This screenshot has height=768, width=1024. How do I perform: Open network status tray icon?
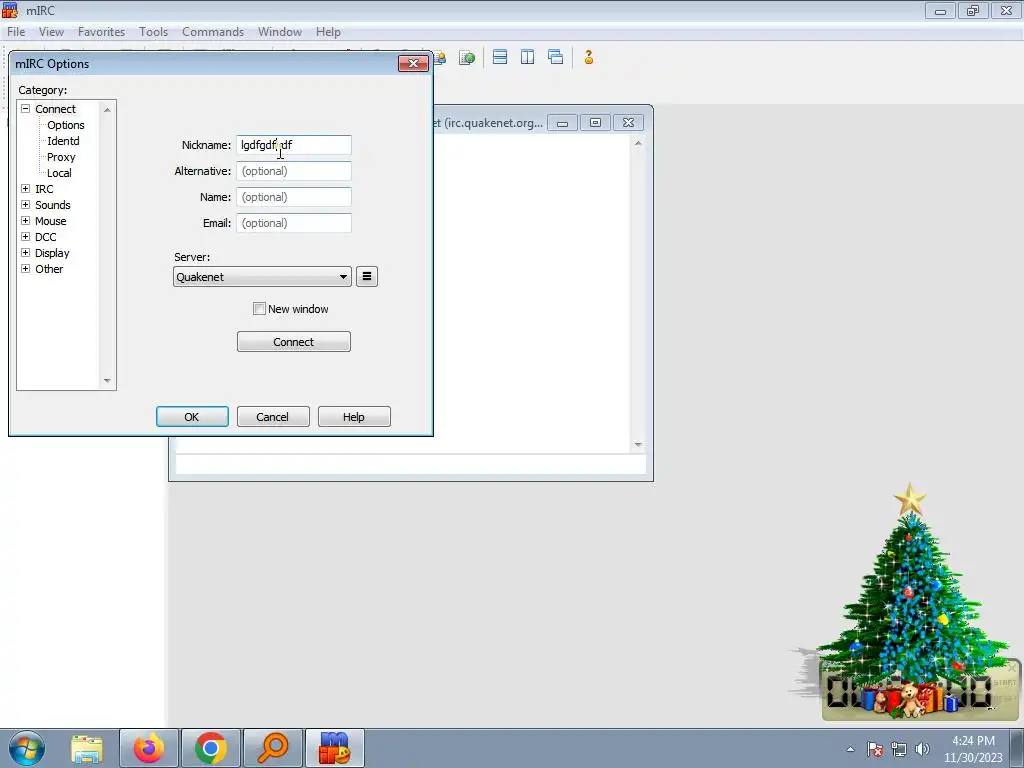[x=899, y=749]
